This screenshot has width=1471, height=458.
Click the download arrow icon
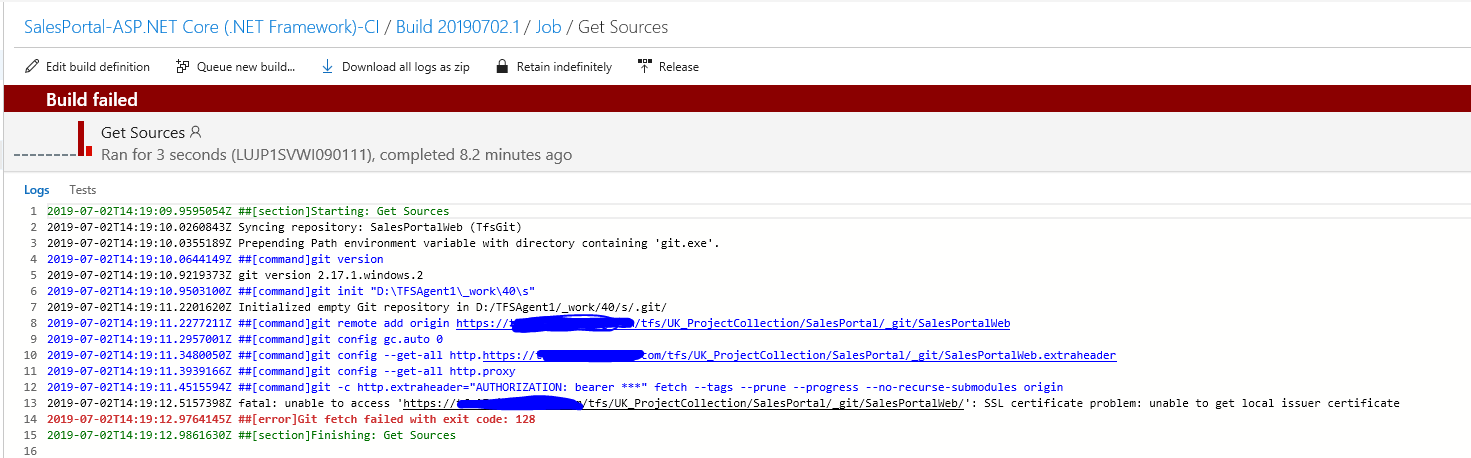point(327,67)
